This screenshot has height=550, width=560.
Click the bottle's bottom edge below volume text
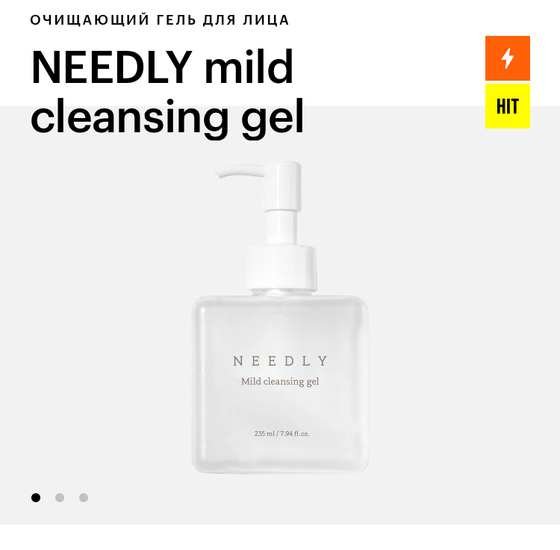click(280, 464)
